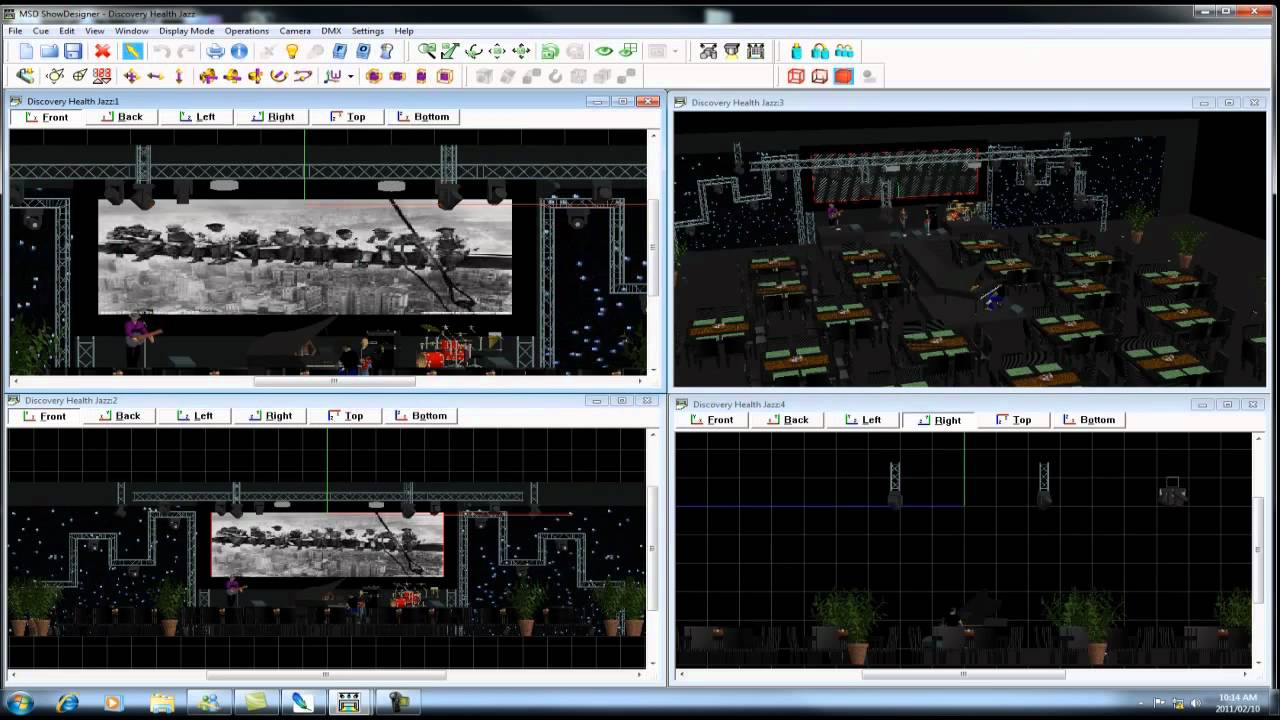This screenshot has height=720, width=1280.
Task: Toggle the green eye visibility icon
Action: [x=604, y=51]
